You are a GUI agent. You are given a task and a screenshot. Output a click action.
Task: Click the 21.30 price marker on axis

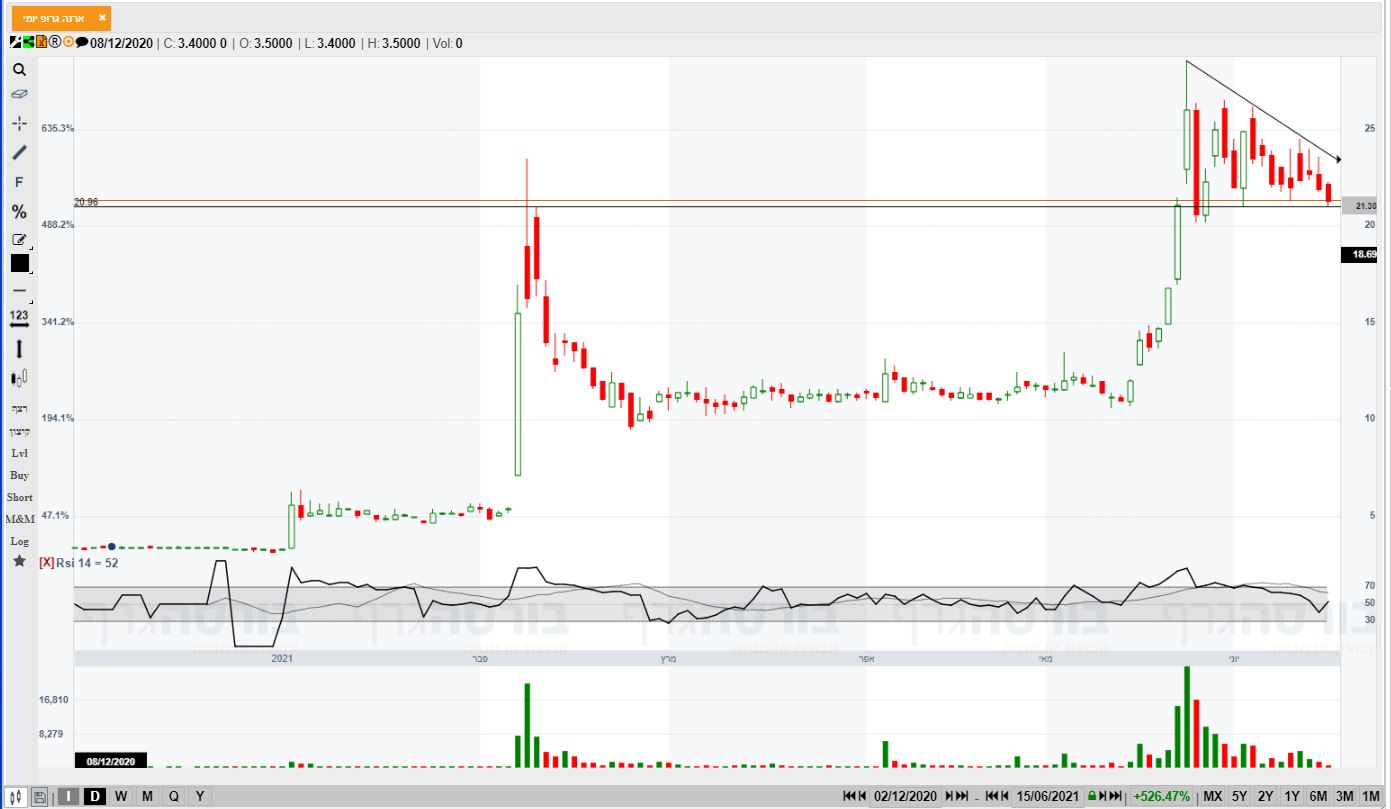point(1358,206)
